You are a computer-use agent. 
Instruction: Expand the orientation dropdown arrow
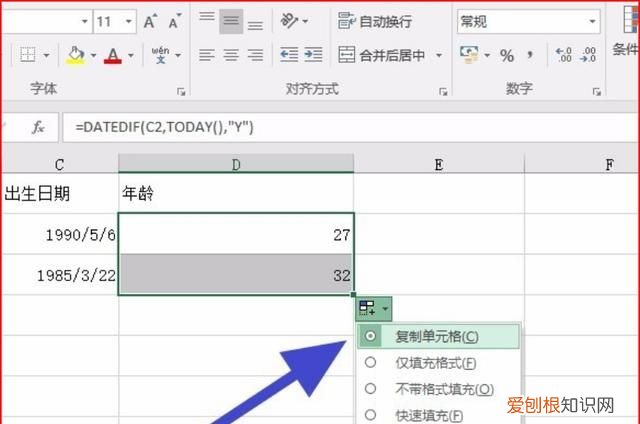click(305, 21)
